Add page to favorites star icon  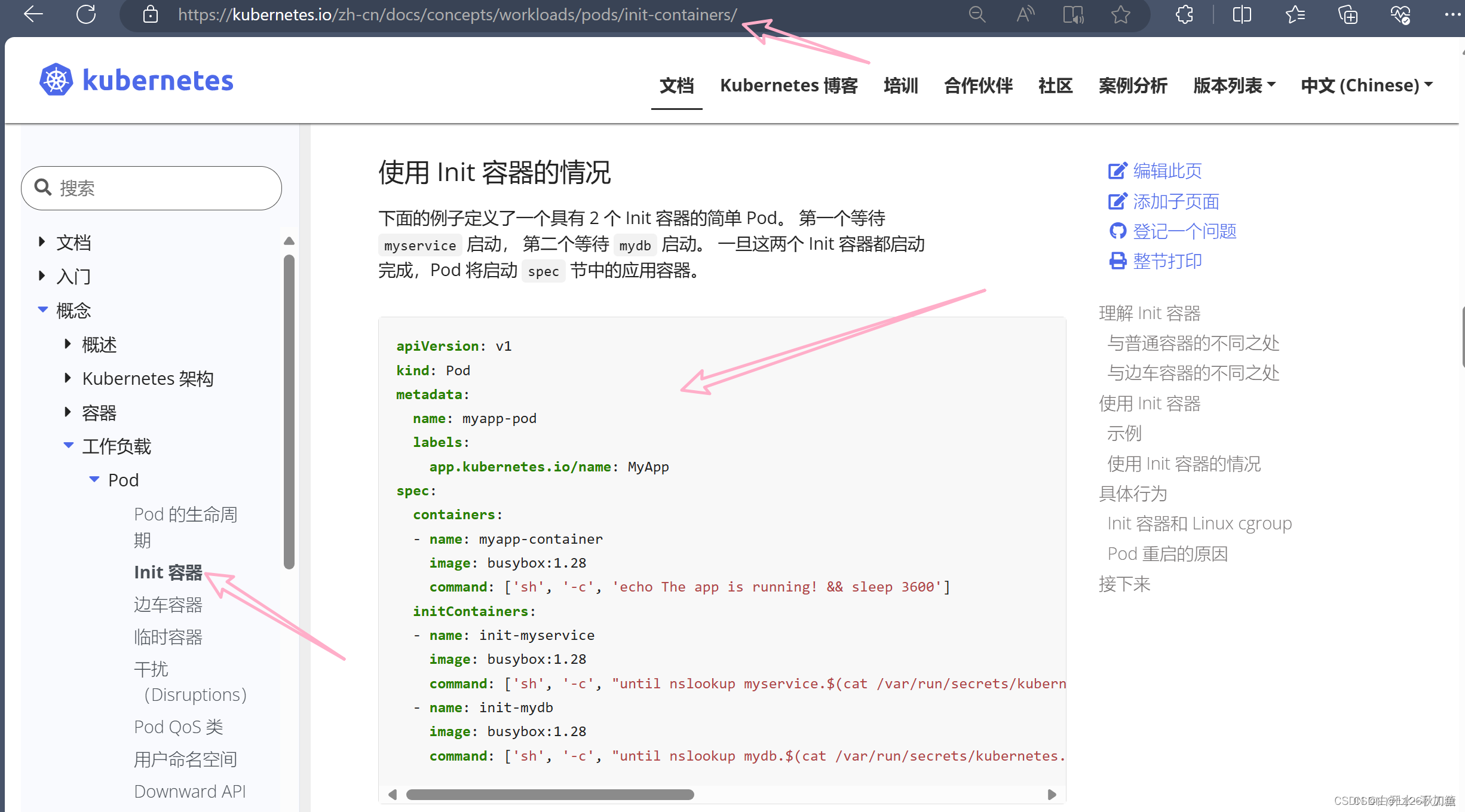point(1121,14)
